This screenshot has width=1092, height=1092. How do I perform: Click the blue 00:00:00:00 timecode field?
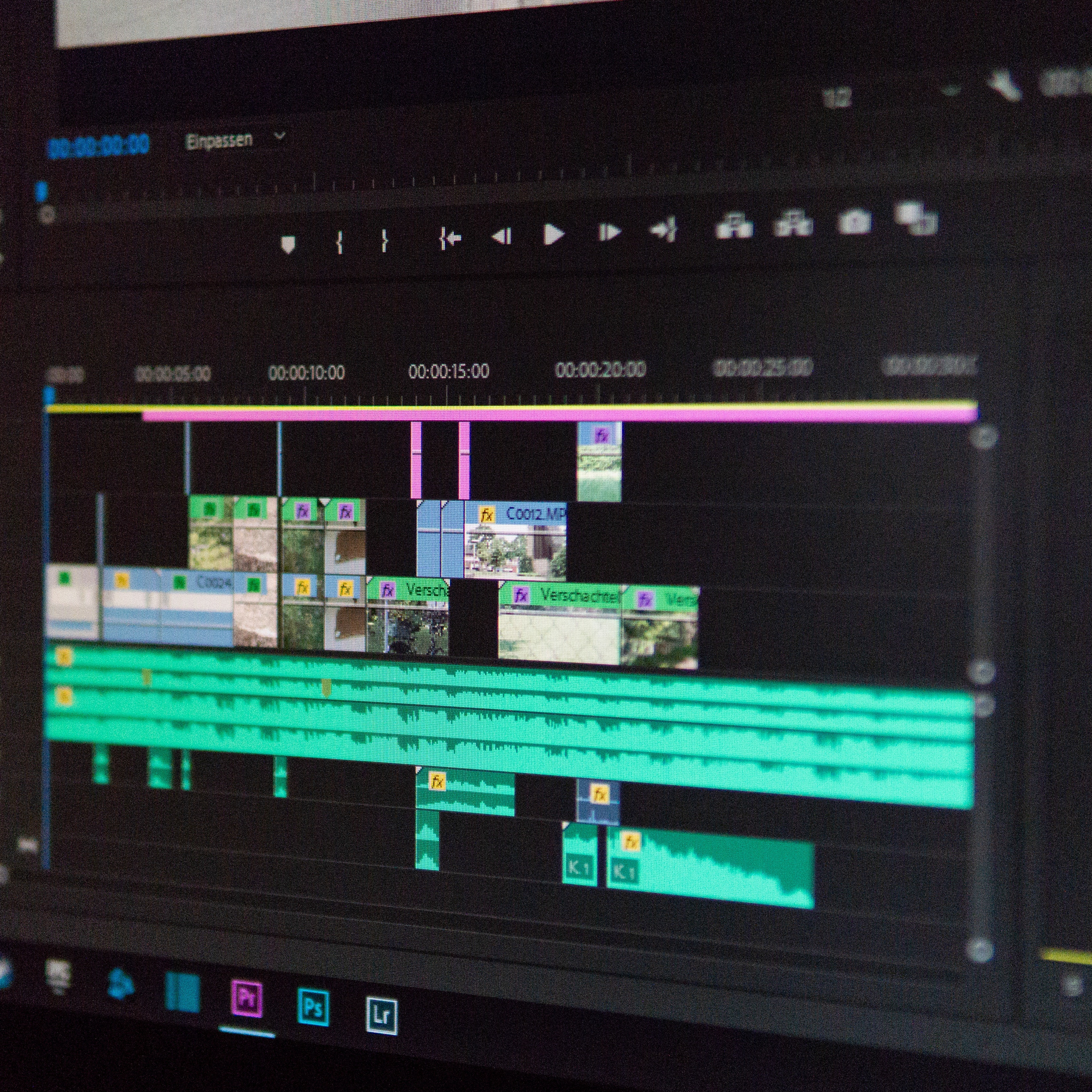pyautogui.click(x=99, y=146)
